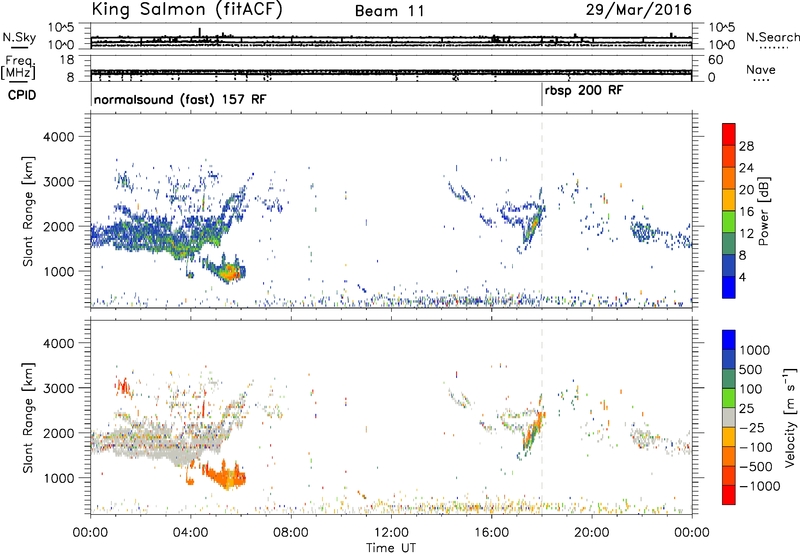Click the 'Slant Range [km]' label of the velocity panel
This screenshot has width=800, height=554.
[28, 417]
